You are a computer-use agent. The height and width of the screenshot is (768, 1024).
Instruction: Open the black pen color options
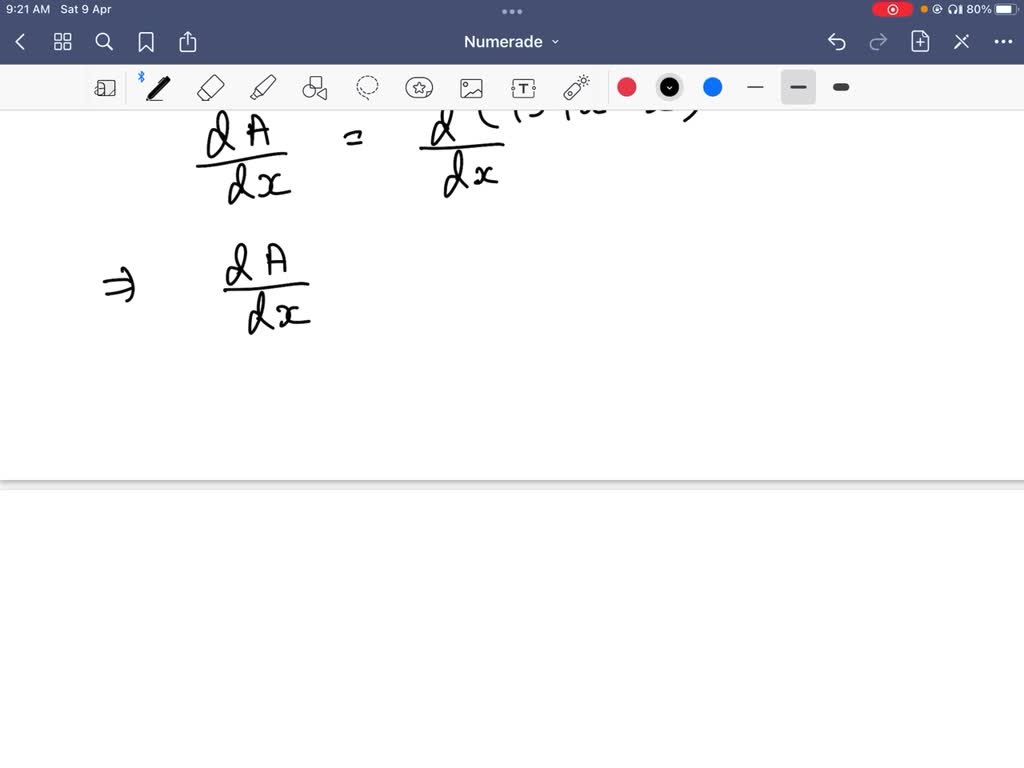click(669, 87)
